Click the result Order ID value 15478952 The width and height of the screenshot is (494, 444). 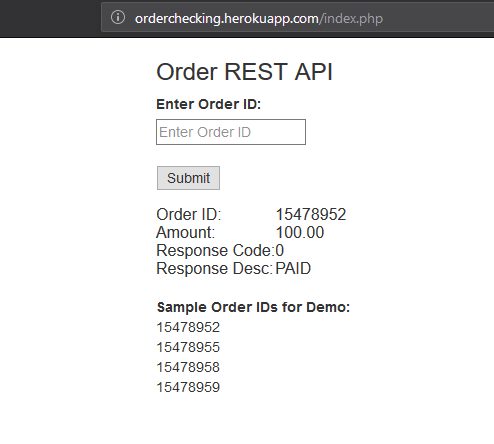pos(311,214)
